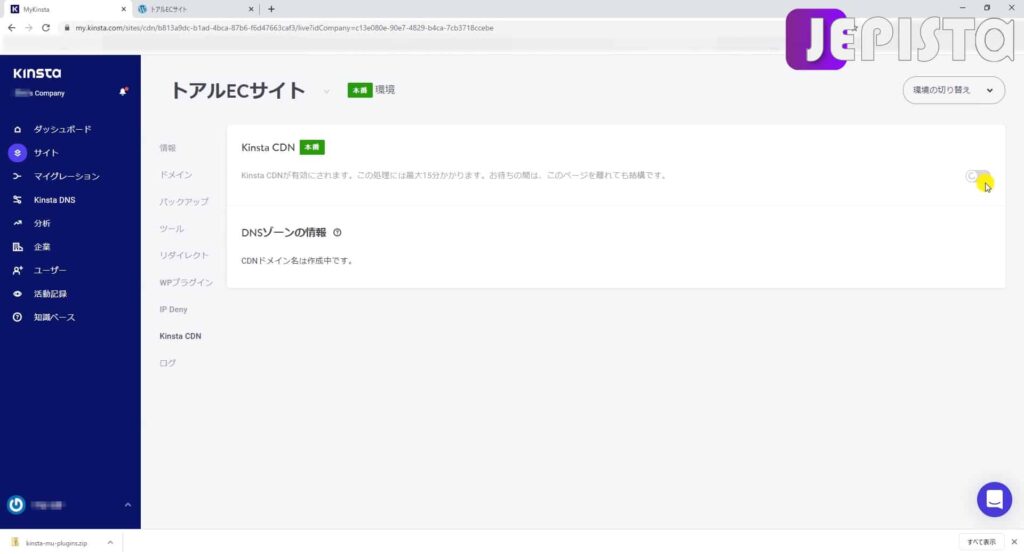Open 知識ベース in sidebar
Screen dimensions: 1024x554
click(54, 318)
